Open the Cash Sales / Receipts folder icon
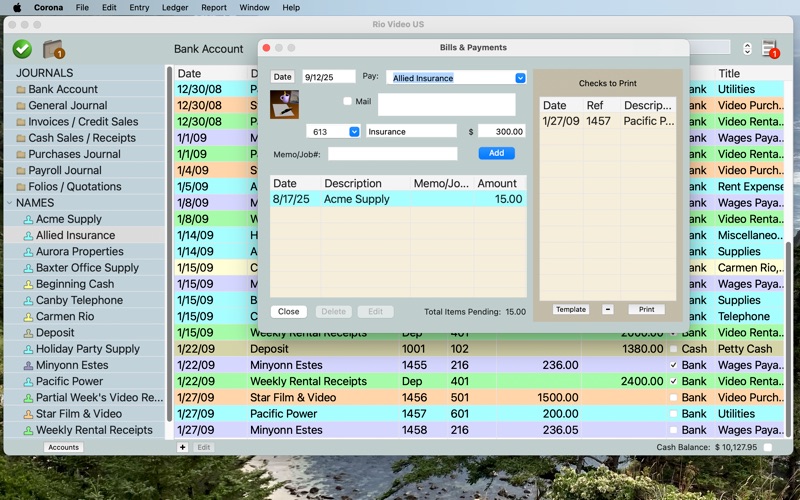The width and height of the screenshot is (800, 500). [x=21, y=138]
